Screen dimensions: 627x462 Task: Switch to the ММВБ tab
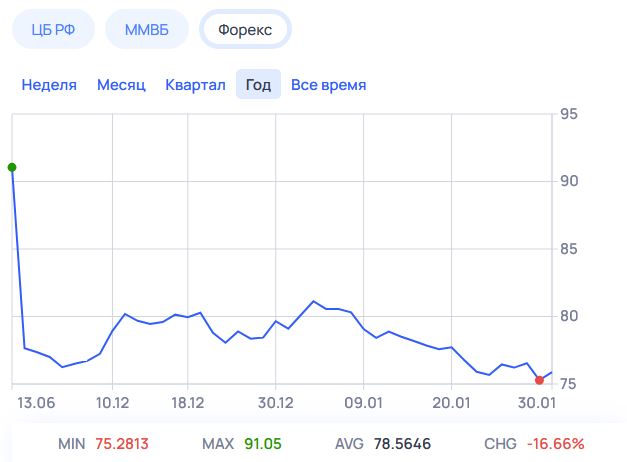click(x=147, y=30)
